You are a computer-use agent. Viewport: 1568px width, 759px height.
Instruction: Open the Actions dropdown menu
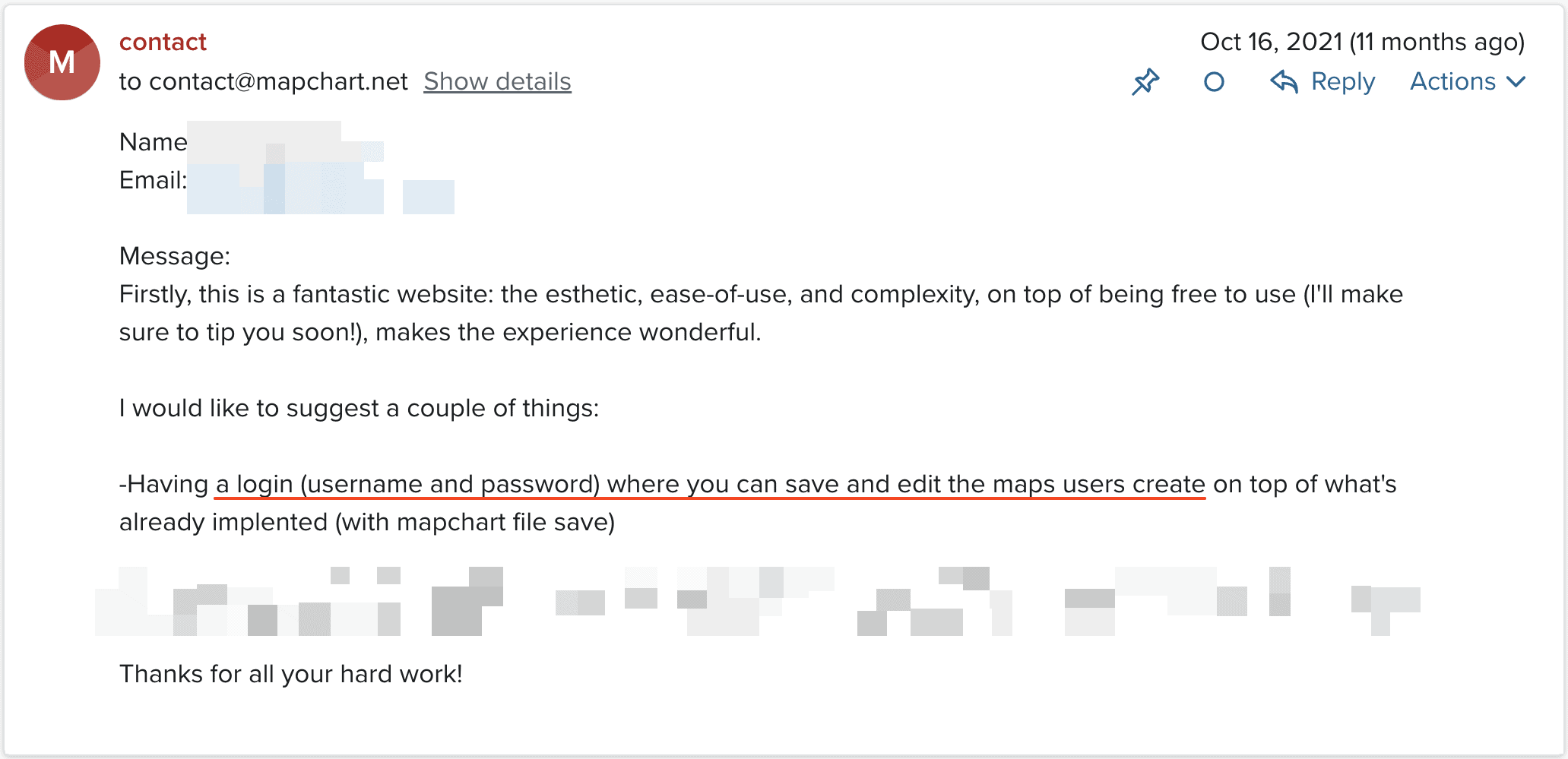coord(1468,81)
